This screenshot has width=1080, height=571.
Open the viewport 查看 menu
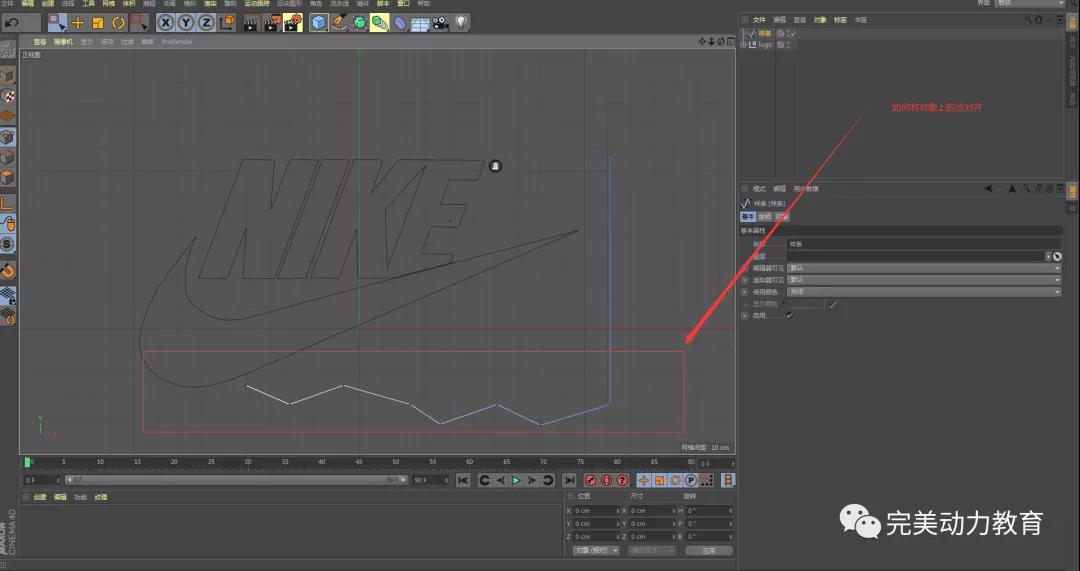pos(40,42)
